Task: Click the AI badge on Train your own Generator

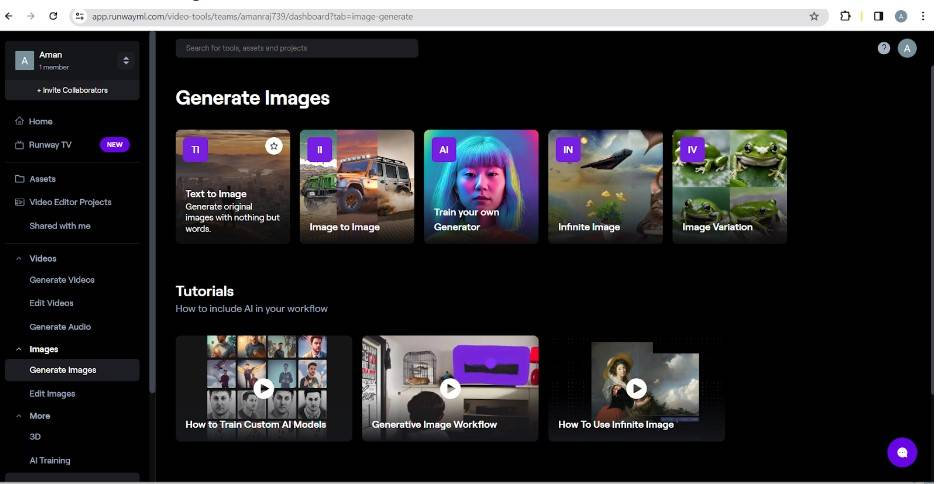Action: click(444, 149)
